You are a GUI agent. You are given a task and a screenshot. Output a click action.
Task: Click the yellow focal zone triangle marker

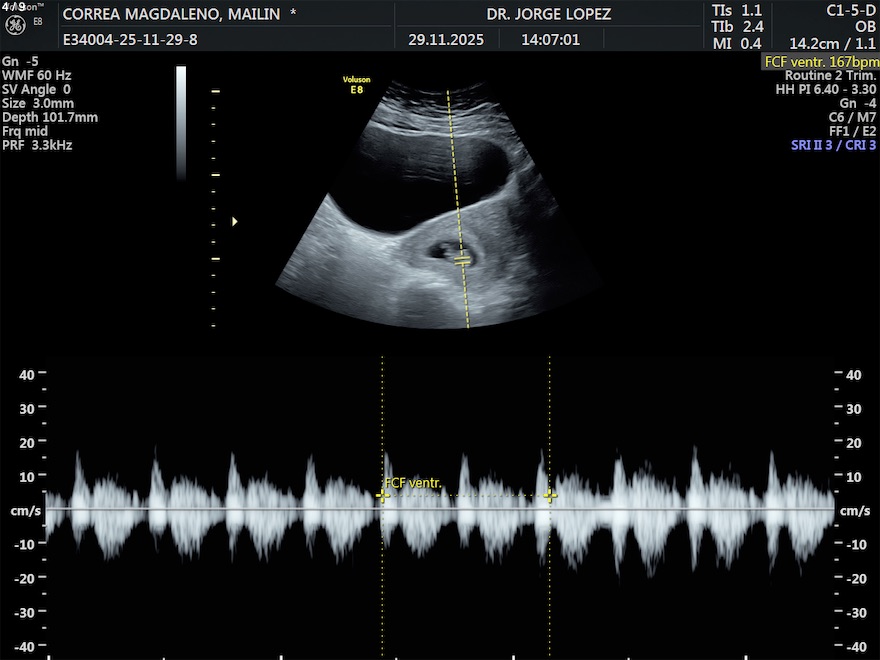tap(235, 221)
